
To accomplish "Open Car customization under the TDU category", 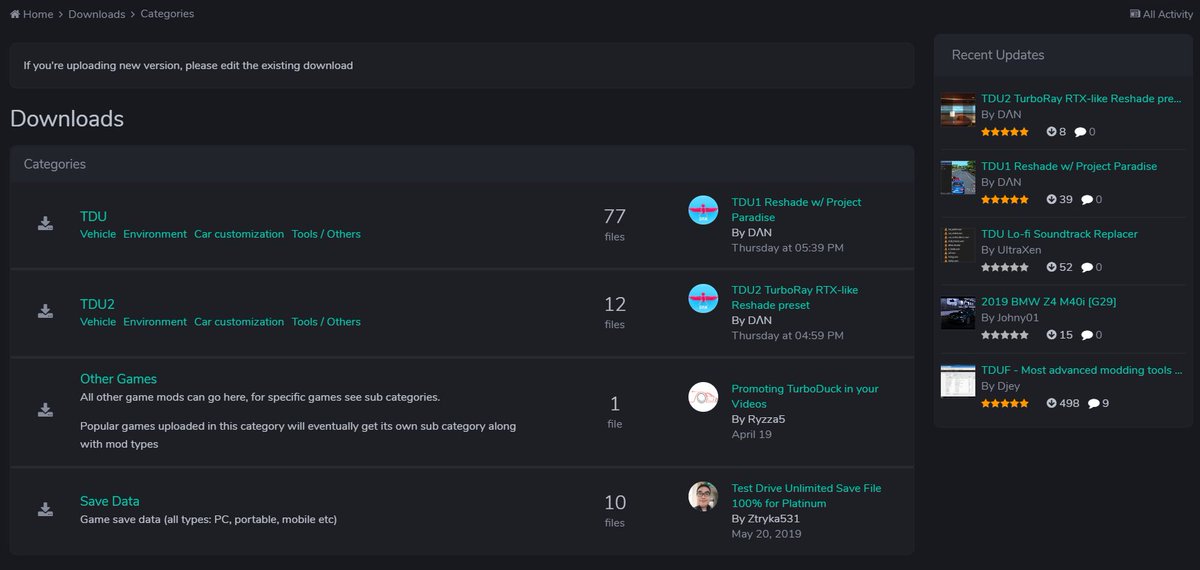I will 239,234.
